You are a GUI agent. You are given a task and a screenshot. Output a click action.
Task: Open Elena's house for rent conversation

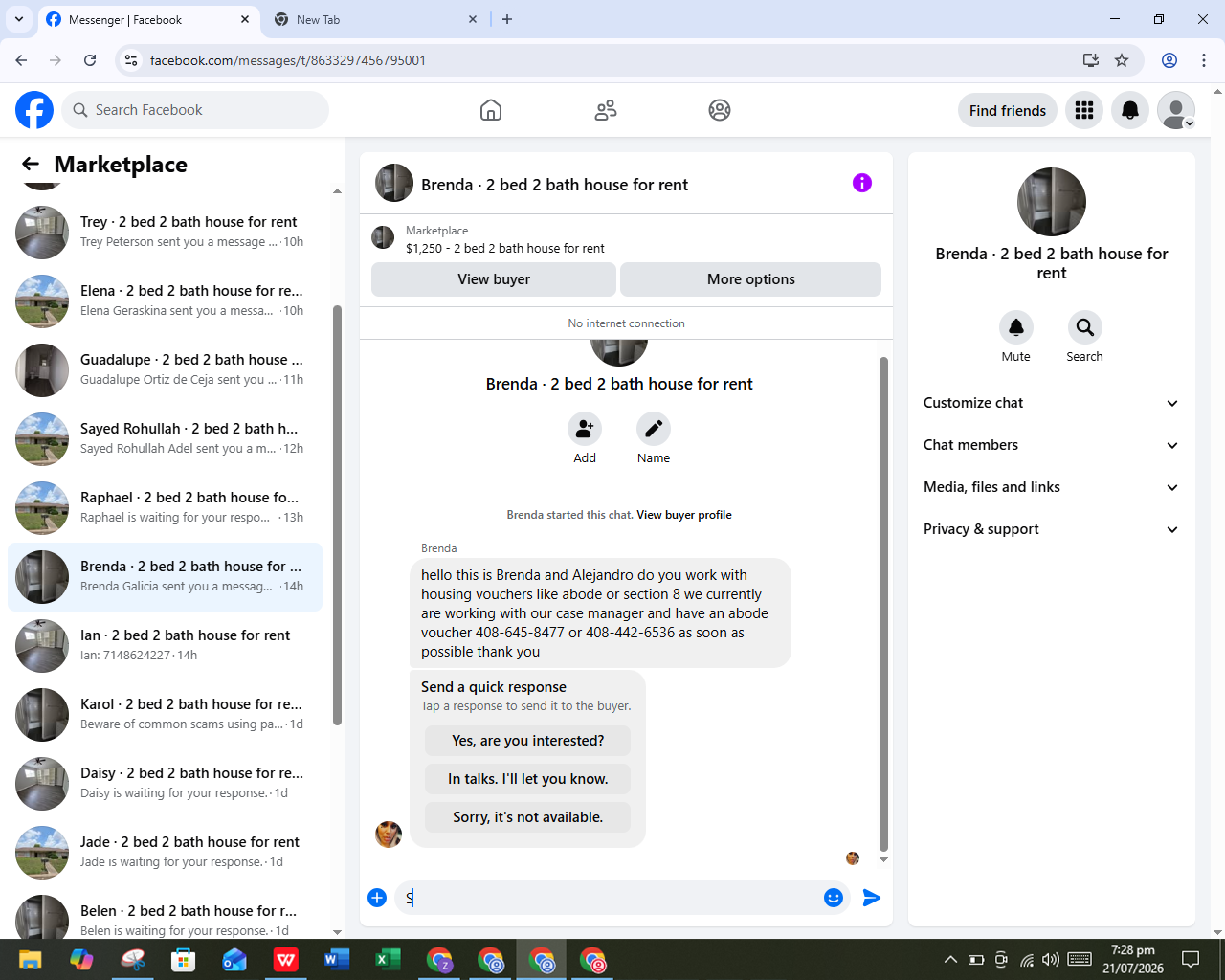165,301
